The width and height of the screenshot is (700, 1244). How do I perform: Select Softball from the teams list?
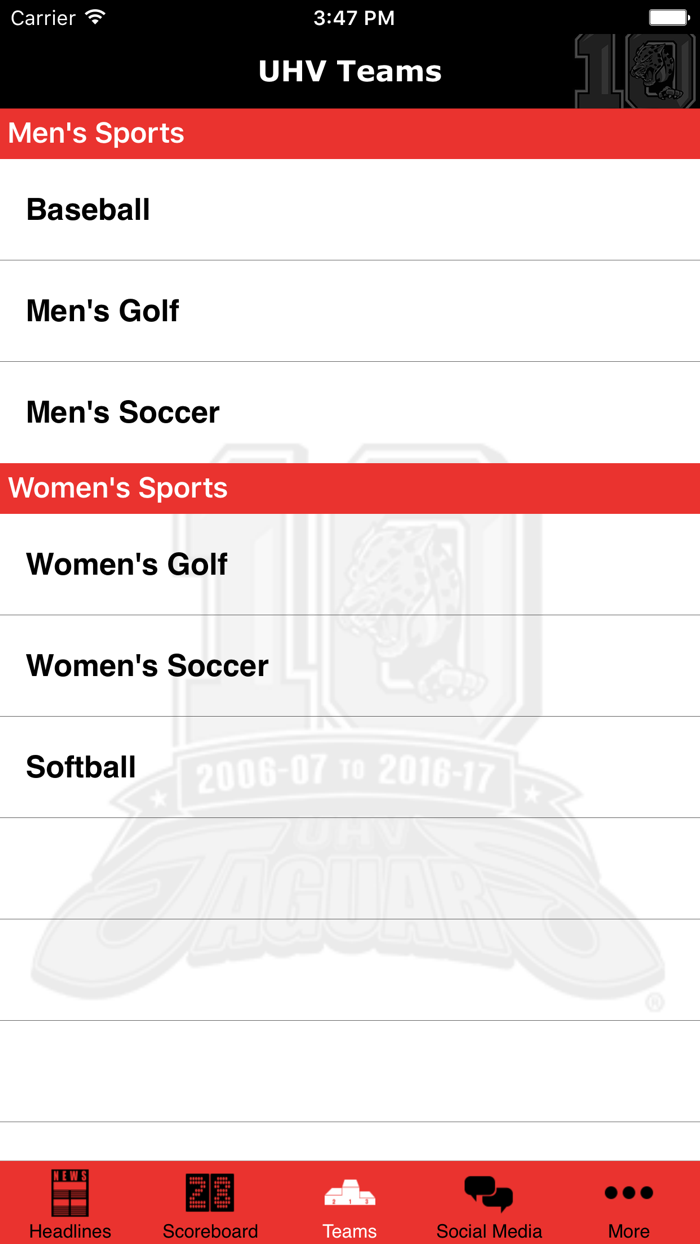tap(350, 767)
